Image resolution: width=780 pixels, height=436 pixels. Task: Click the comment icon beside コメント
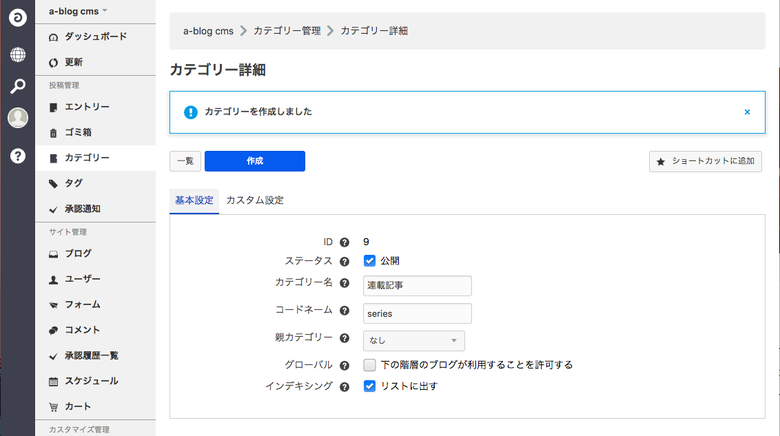click(x=53, y=330)
